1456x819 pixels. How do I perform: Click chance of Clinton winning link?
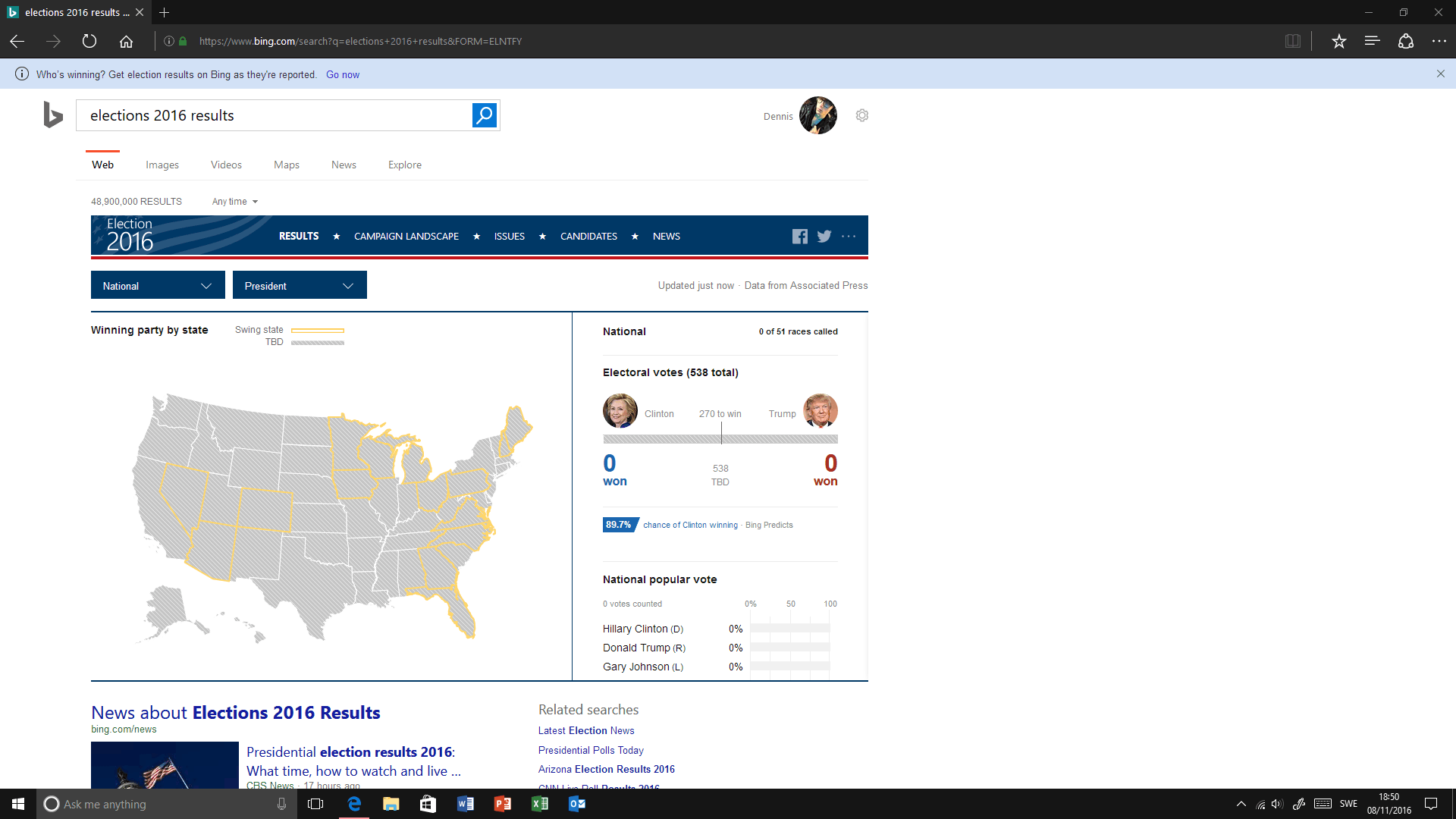(690, 525)
